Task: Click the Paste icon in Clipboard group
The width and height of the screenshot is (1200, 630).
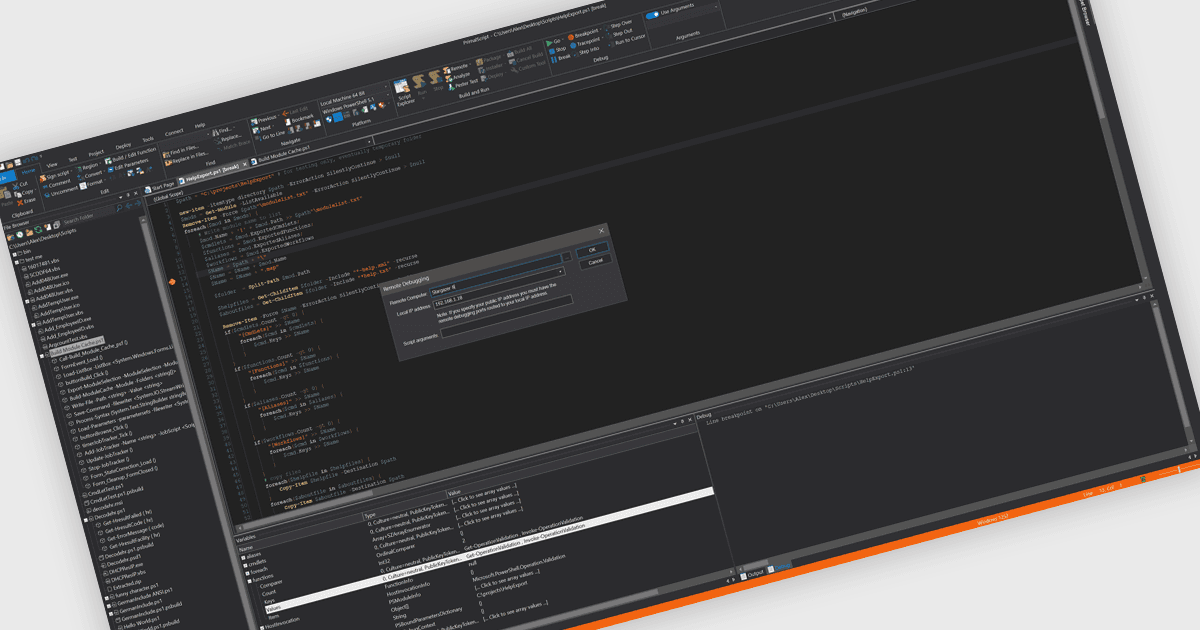Action: pyautogui.click(x=5, y=194)
